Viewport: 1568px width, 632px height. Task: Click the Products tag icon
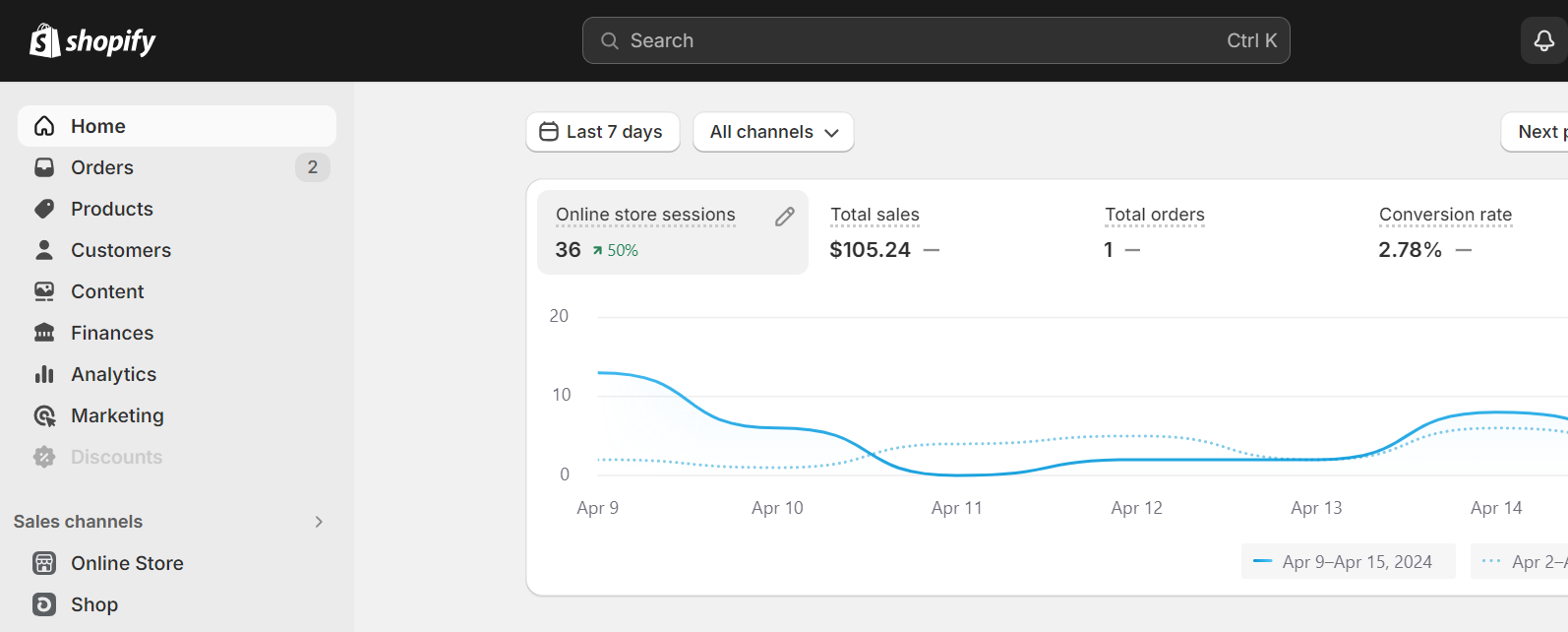pyautogui.click(x=44, y=209)
